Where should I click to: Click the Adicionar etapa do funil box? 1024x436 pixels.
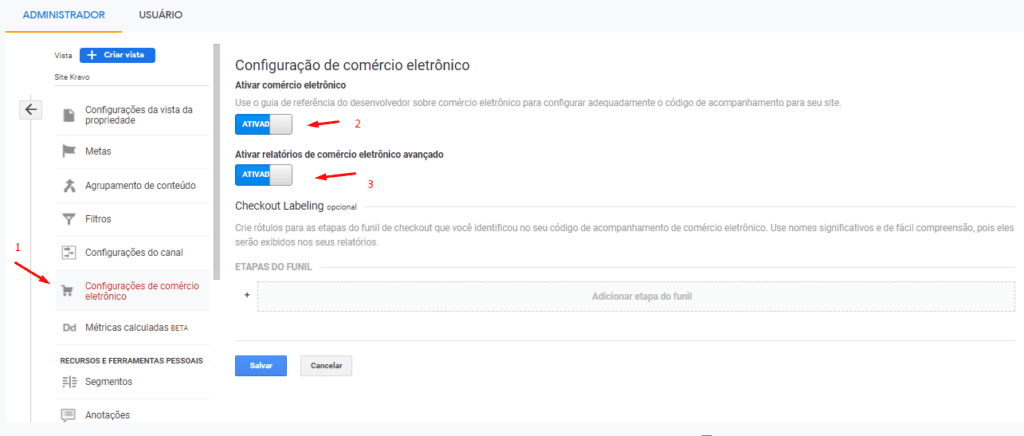tap(639, 296)
